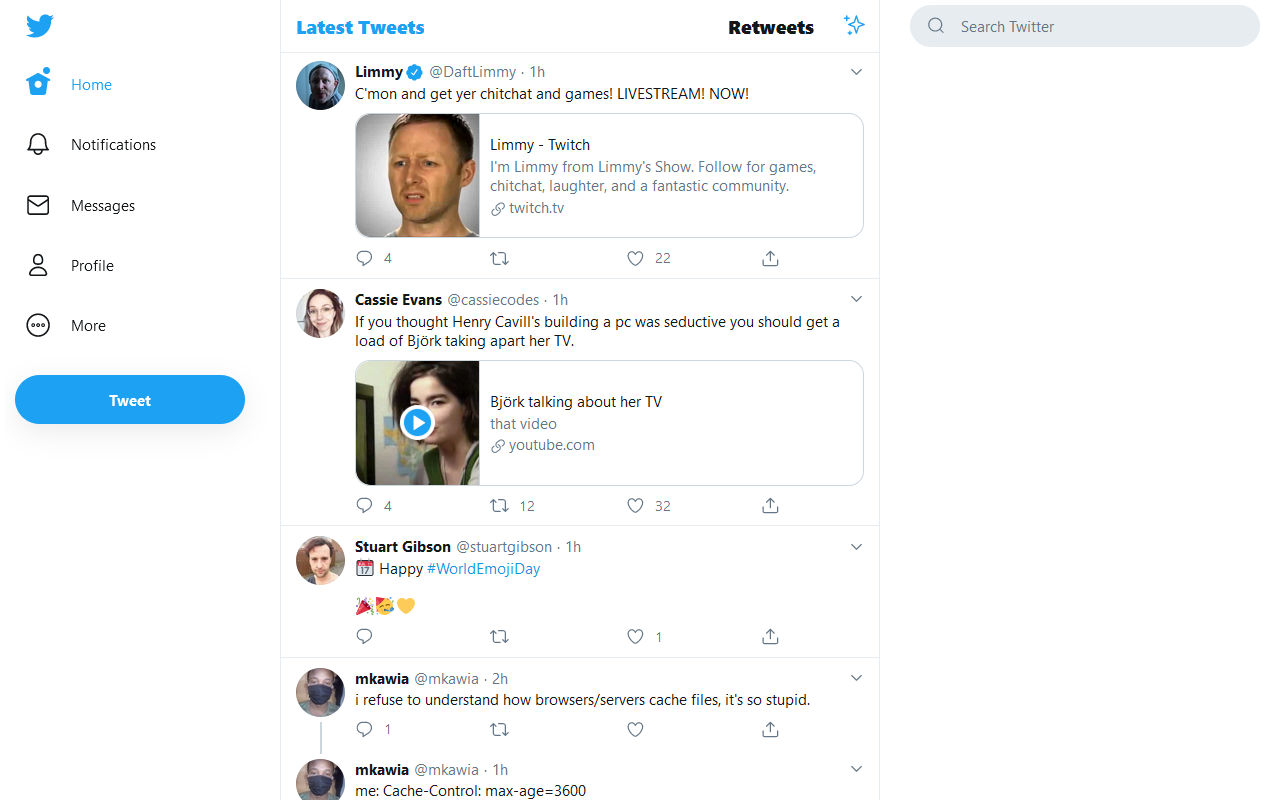Viewport: 1280px width, 800px height.
Task: Like mkawia's cache files tweet
Action: click(x=635, y=729)
